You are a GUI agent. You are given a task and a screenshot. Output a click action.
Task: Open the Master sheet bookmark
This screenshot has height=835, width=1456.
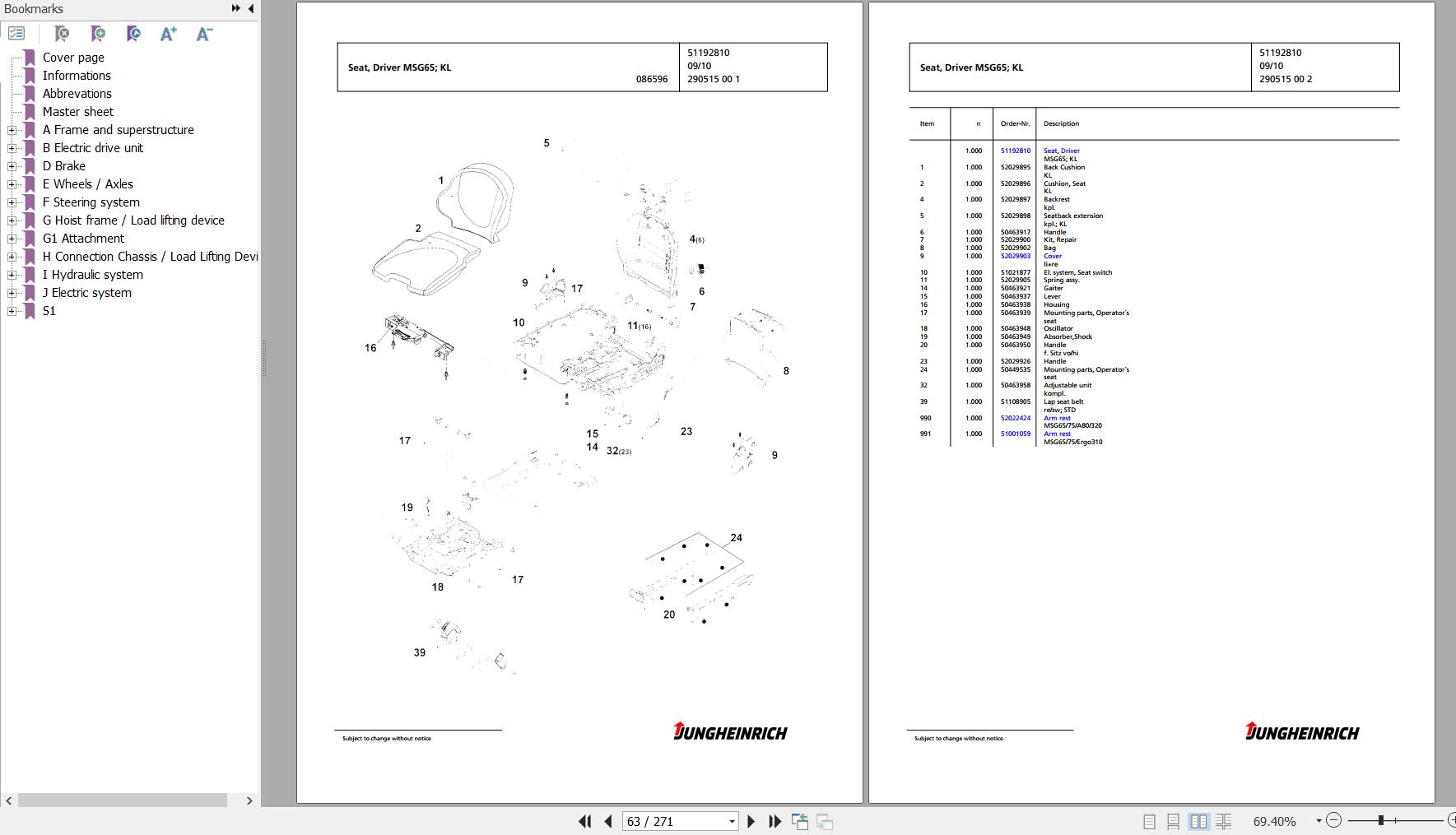pyautogui.click(x=78, y=112)
